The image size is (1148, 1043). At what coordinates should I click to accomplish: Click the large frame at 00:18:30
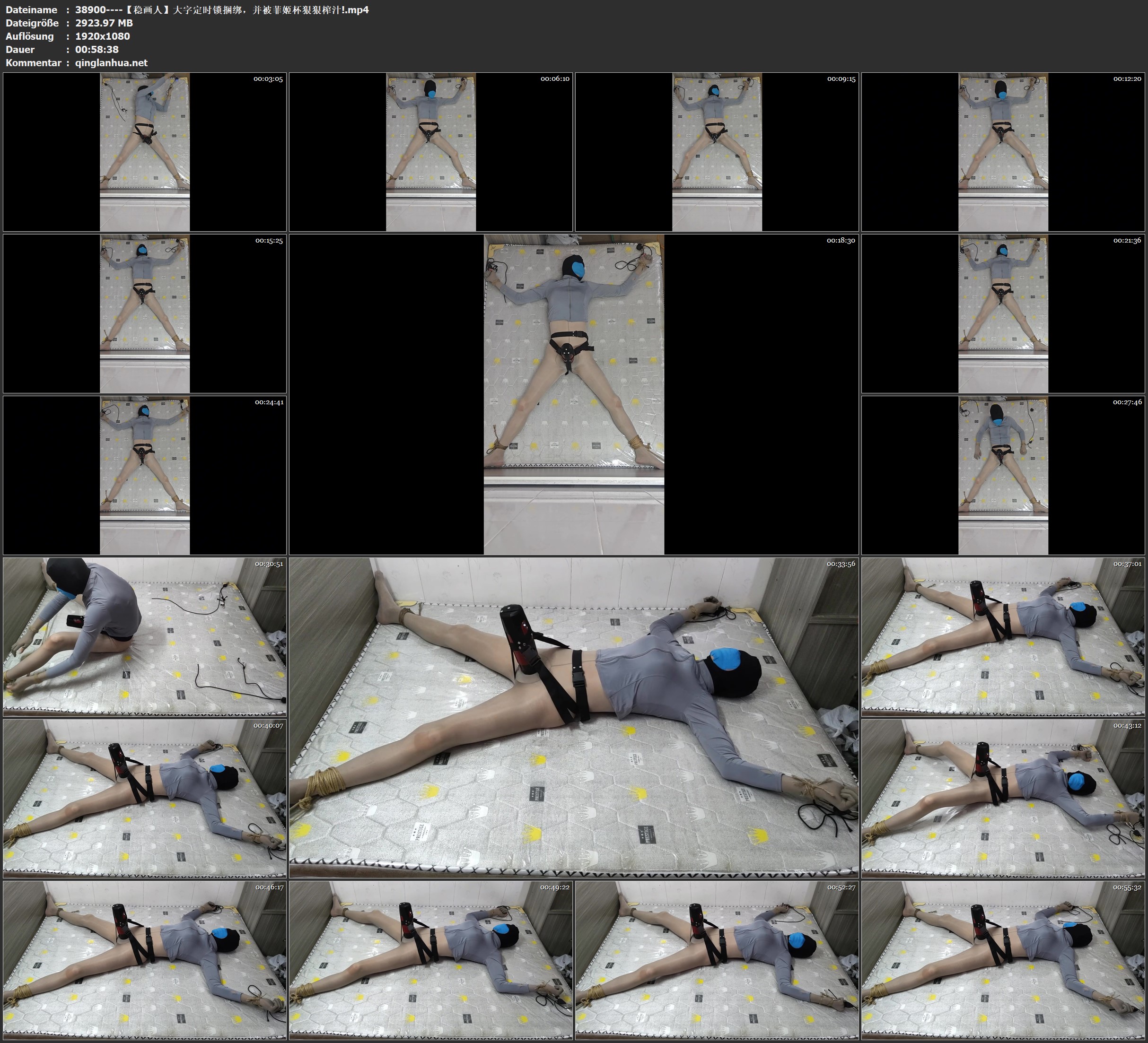(x=573, y=394)
